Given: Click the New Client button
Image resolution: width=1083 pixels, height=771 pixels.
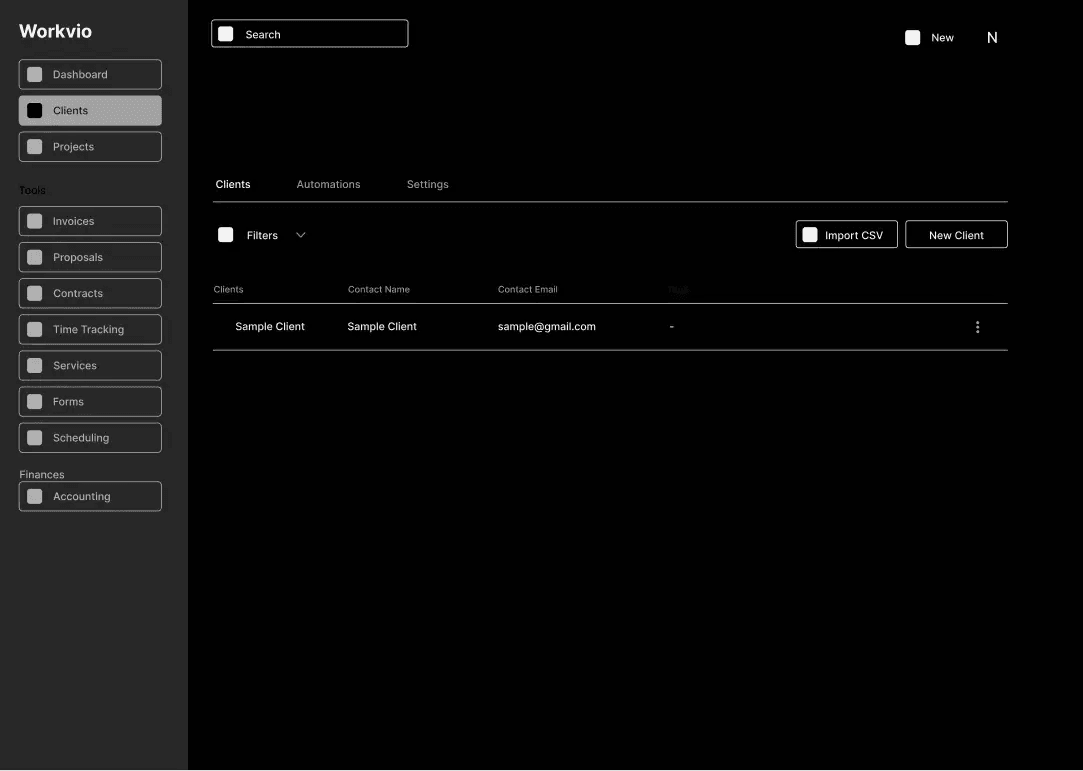Looking at the screenshot, I should pyautogui.click(x=956, y=235).
